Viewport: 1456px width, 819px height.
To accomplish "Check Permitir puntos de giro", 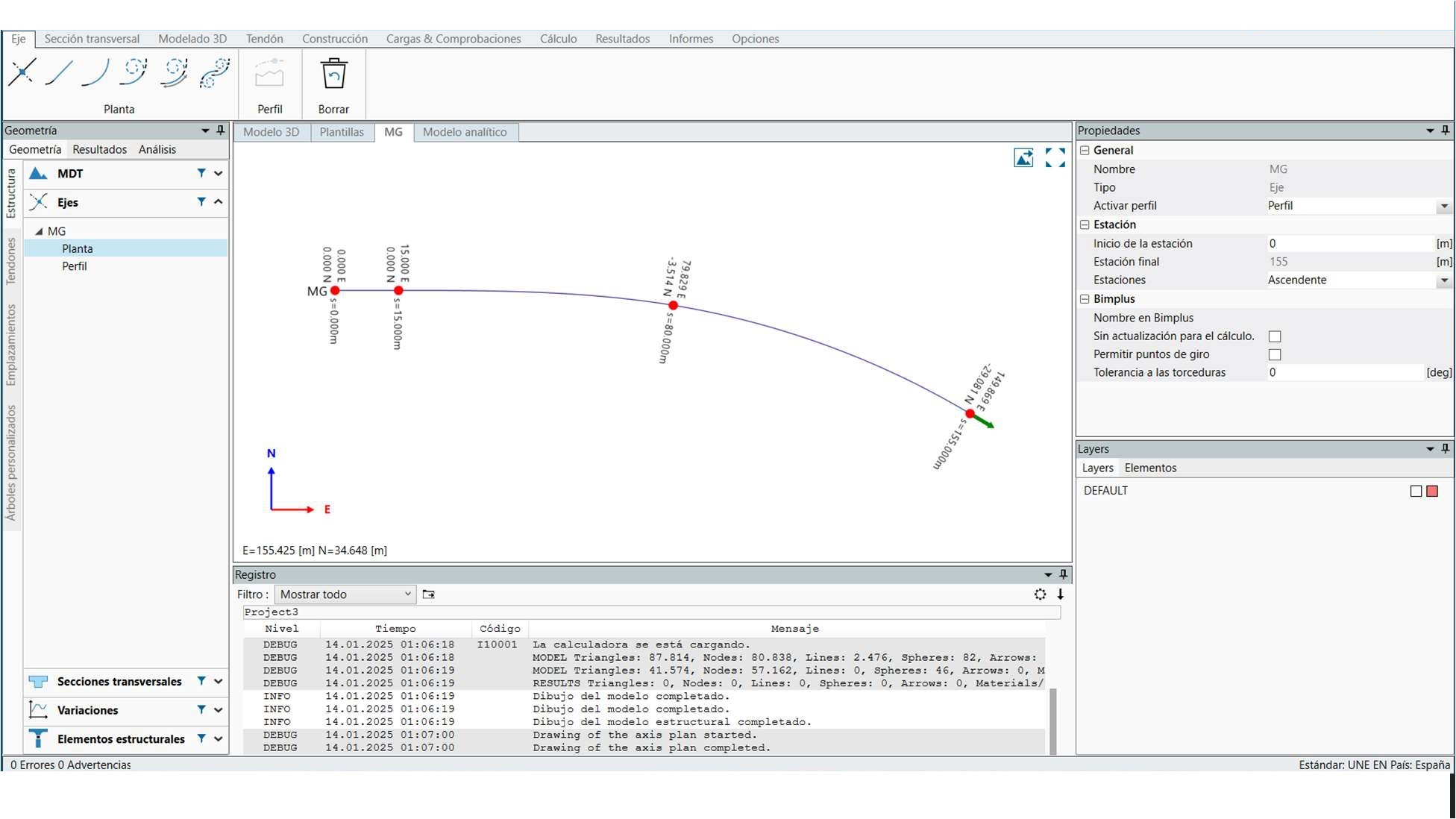I will [x=1275, y=355].
